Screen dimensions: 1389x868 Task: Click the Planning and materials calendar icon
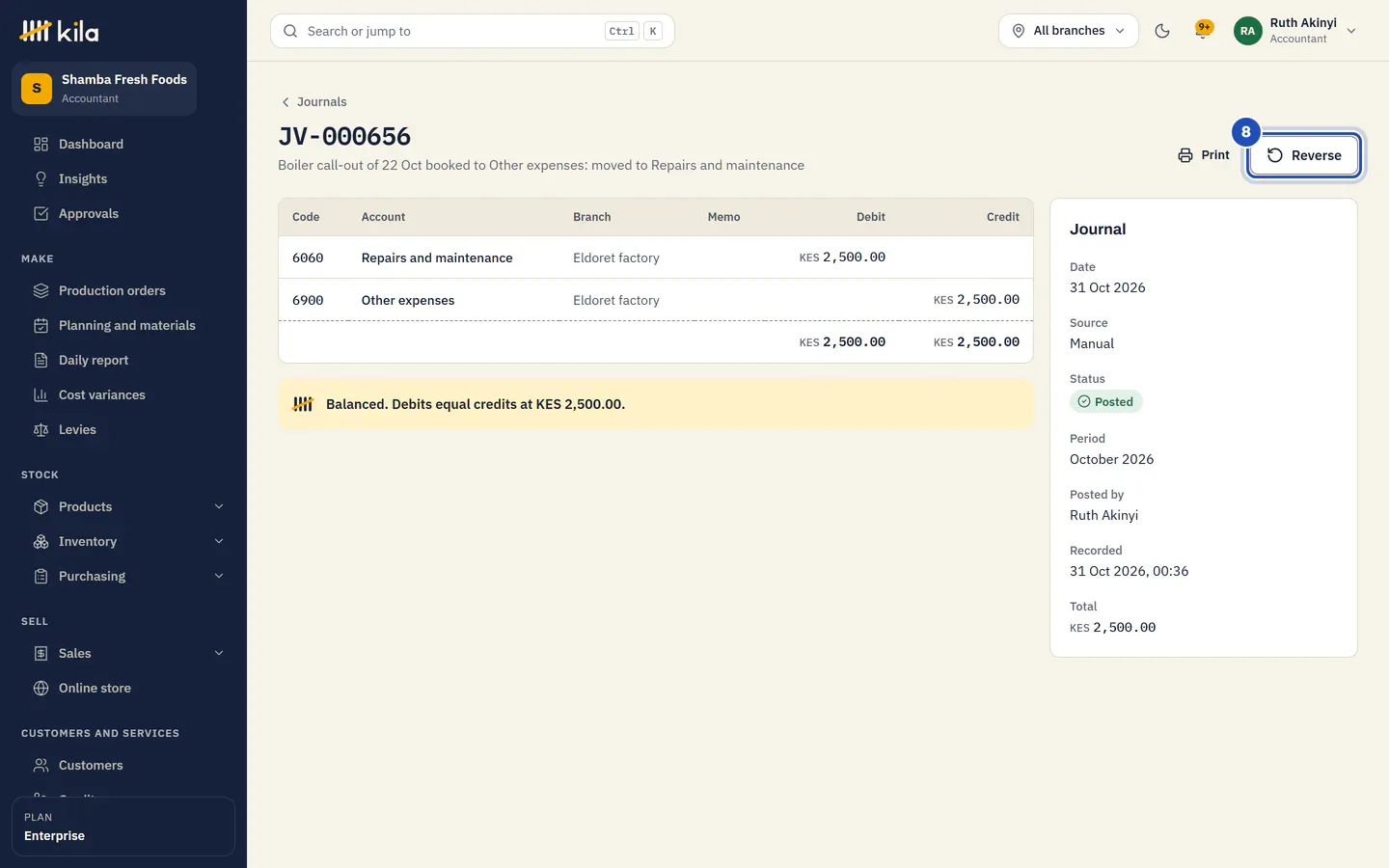41,325
